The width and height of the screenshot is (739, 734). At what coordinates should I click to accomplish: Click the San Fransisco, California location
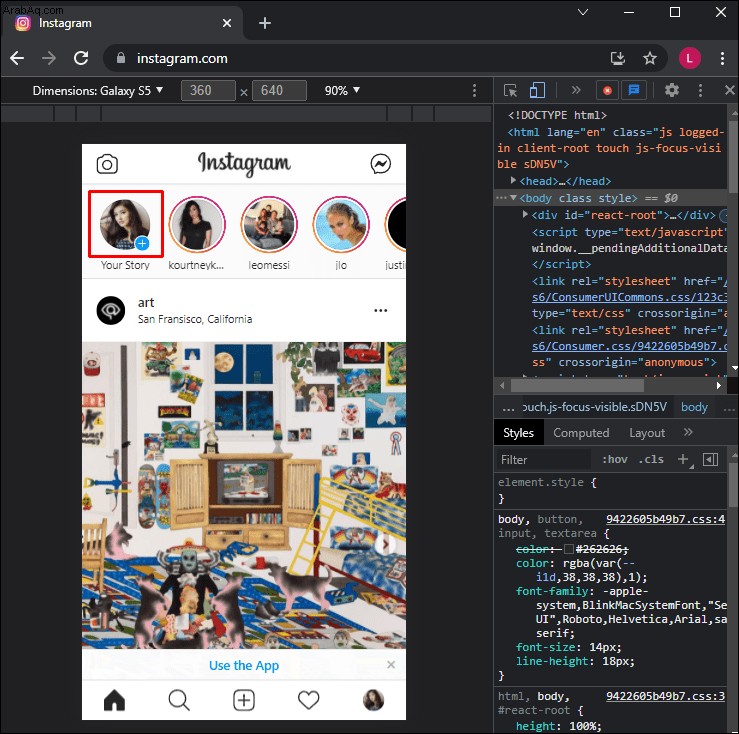click(195, 319)
